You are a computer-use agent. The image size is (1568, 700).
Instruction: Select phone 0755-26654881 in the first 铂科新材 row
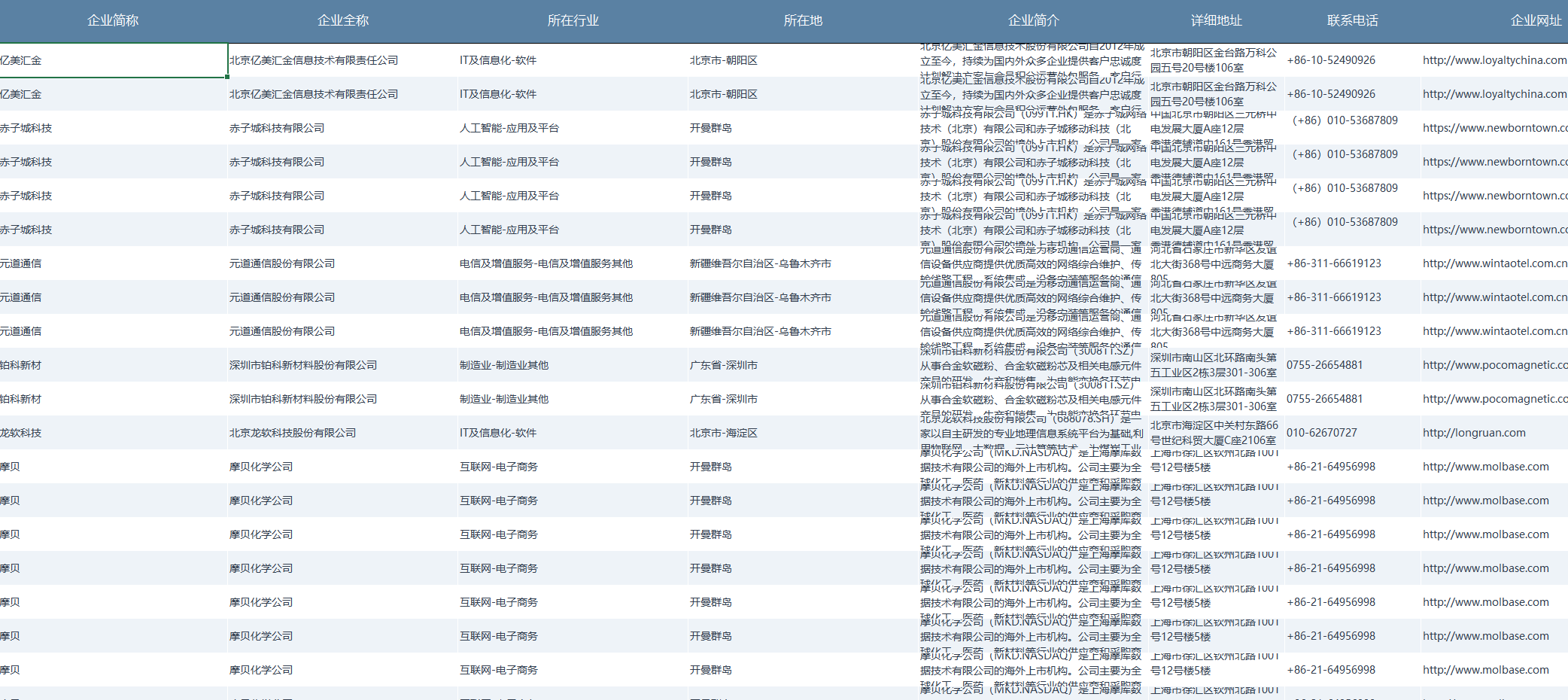point(1324,365)
